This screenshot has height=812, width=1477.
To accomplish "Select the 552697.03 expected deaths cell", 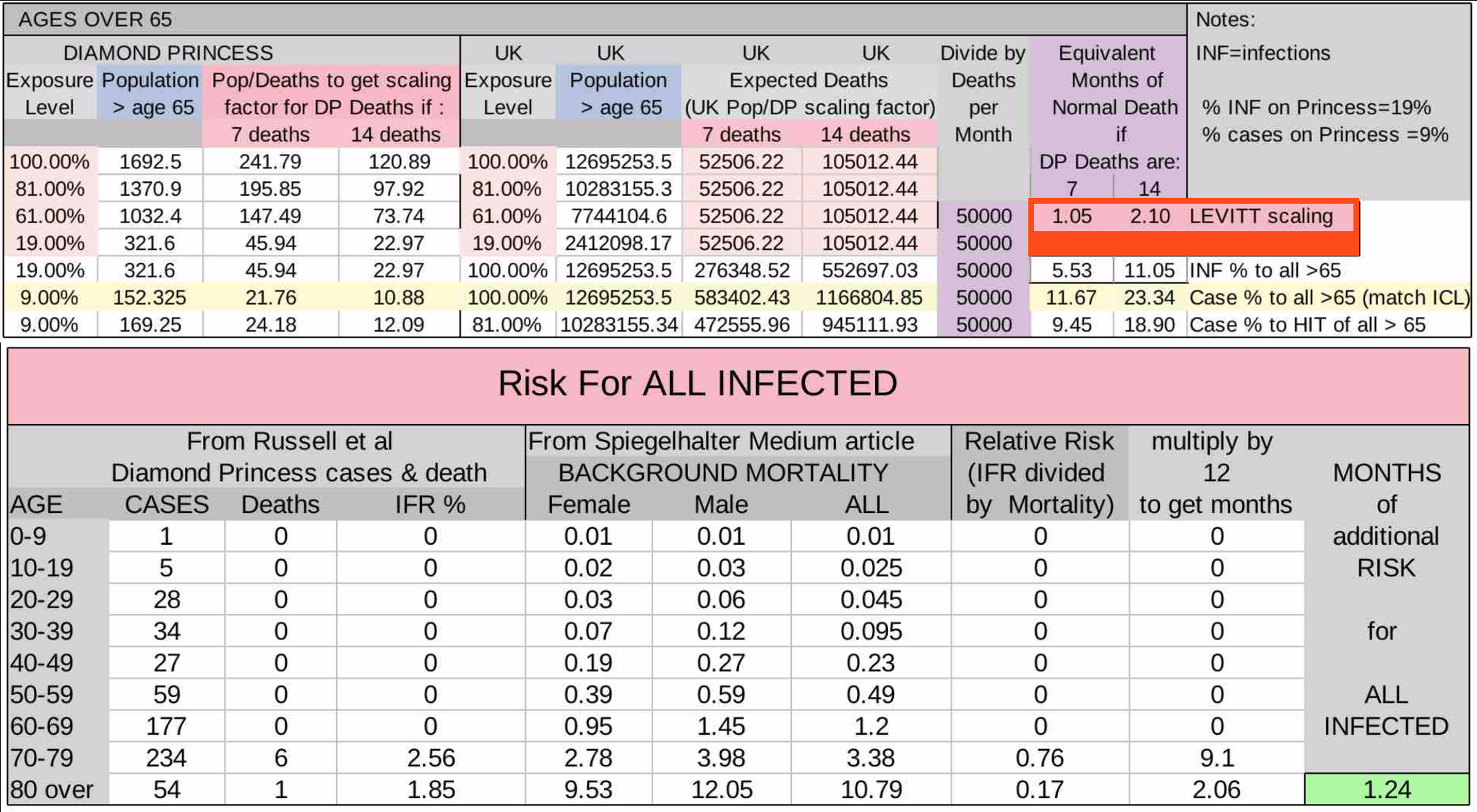I will click(869, 270).
